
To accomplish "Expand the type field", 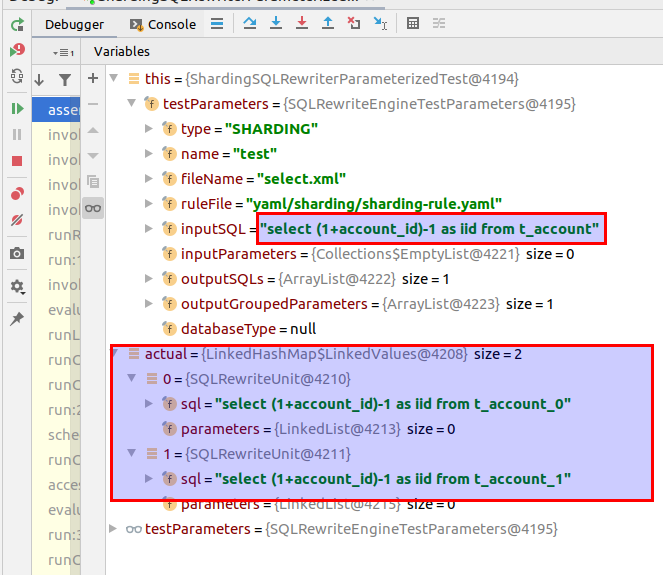I will pos(148,128).
